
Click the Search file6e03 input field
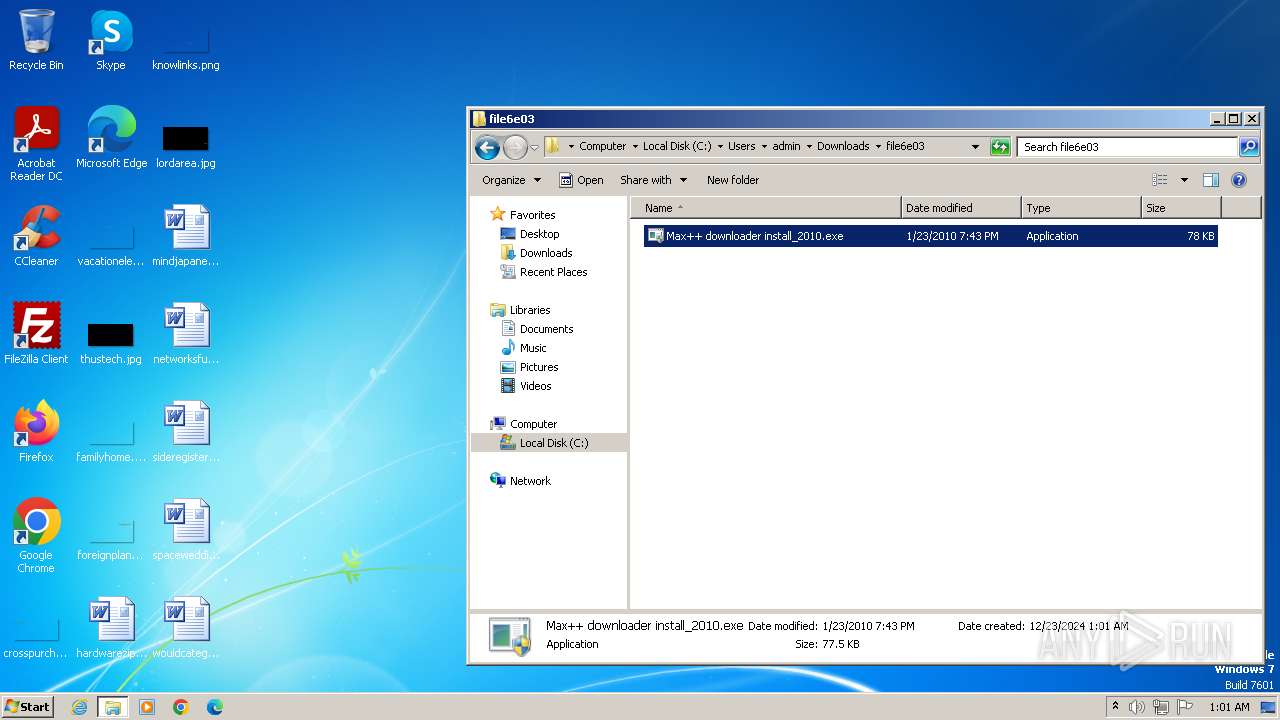(1128, 147)
